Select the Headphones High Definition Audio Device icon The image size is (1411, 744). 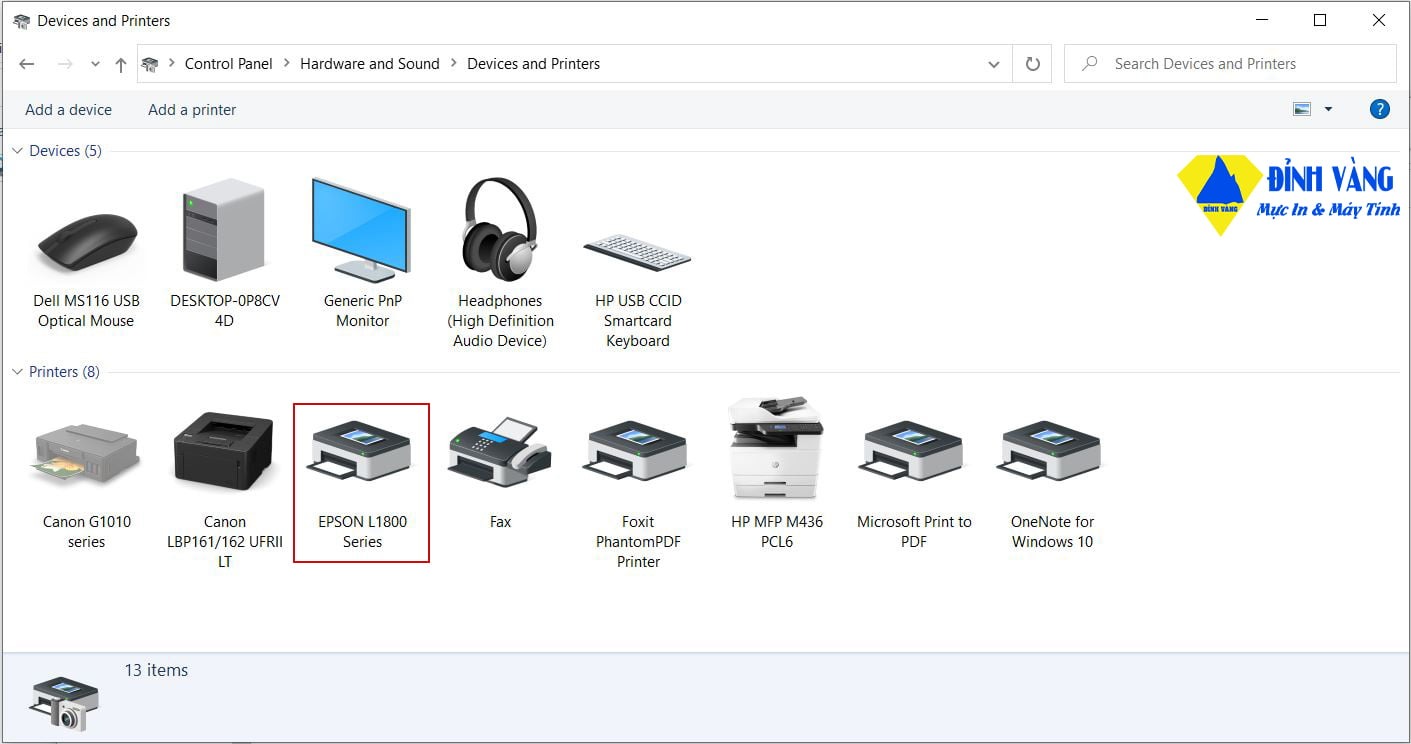500,230
